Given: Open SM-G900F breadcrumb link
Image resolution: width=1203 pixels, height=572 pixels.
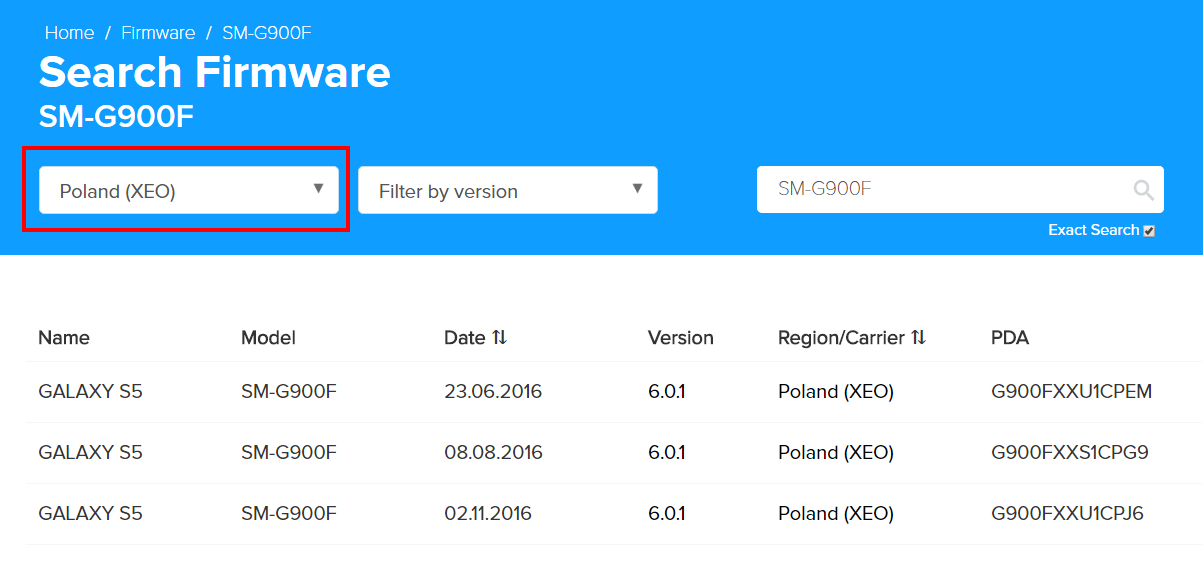Looking at the screenshot, I should [267, 33].
